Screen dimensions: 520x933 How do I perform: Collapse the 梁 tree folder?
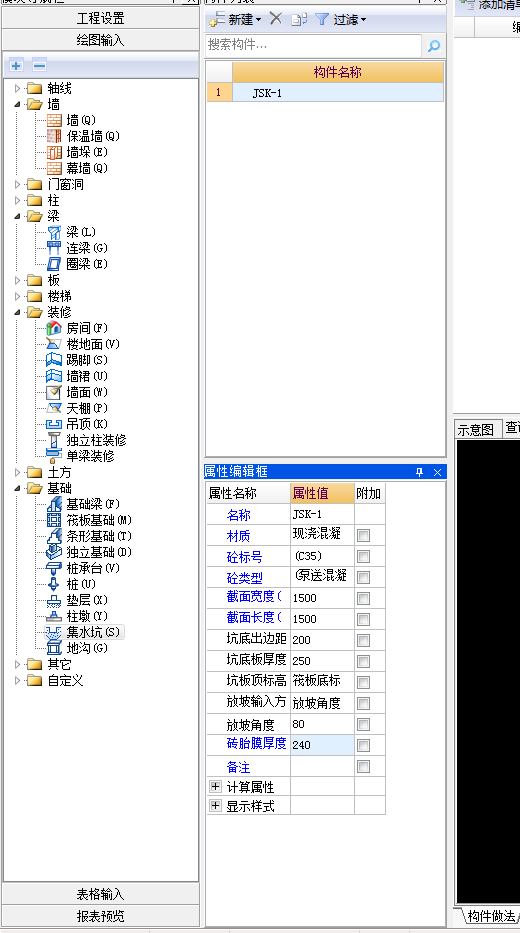17,217
